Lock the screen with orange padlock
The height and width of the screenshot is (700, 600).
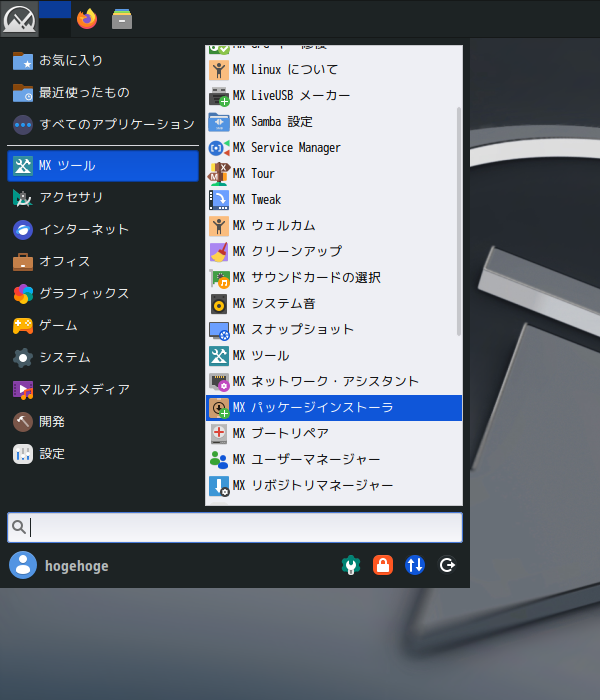click(383, 565)
